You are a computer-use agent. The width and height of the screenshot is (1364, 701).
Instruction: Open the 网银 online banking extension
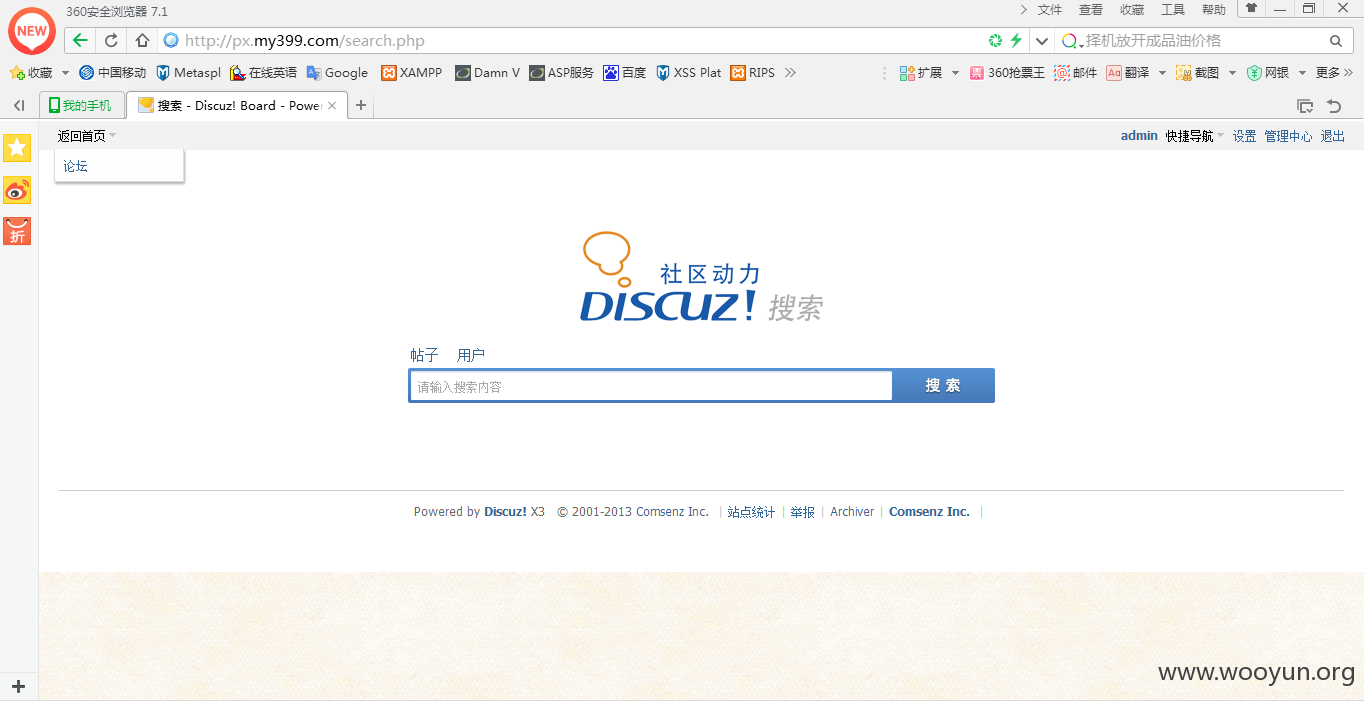click(1268, 73)
